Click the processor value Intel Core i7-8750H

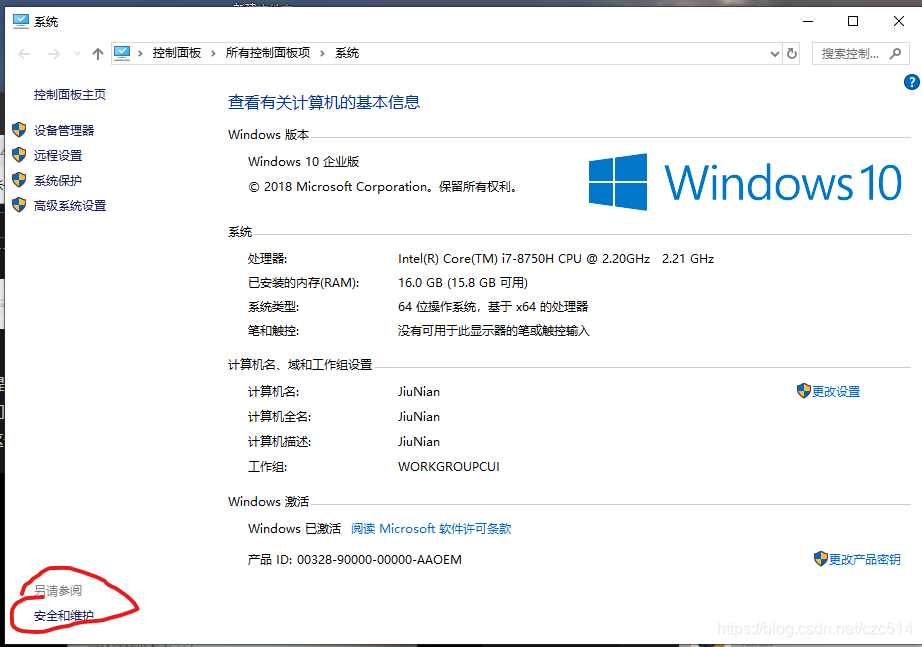[556, 259]
